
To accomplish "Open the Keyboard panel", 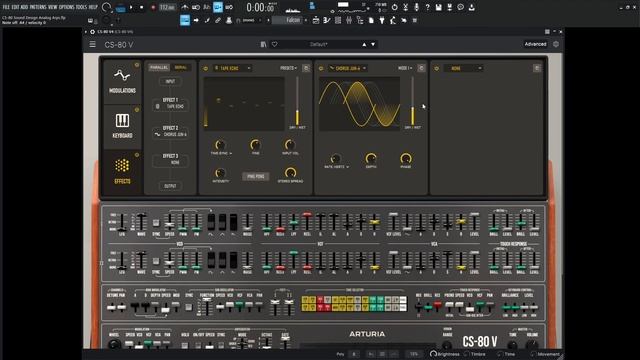I will point(122,127).
